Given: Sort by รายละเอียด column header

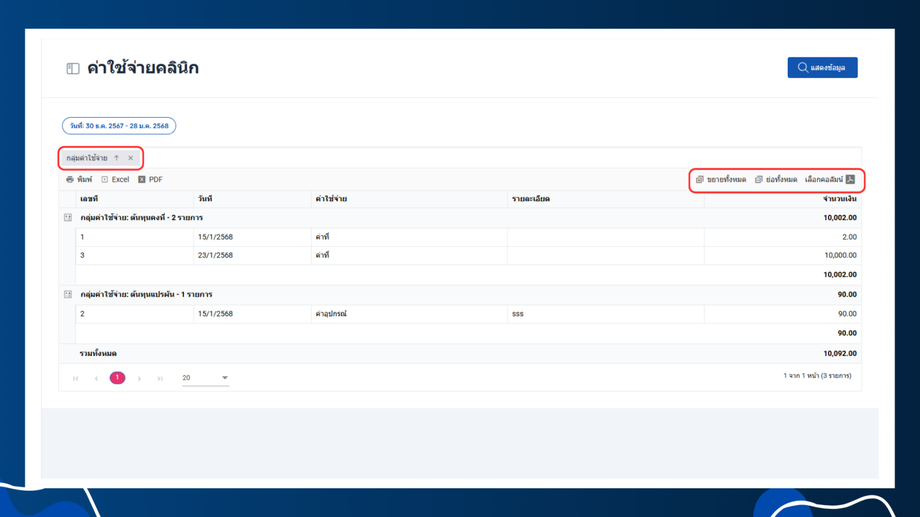Looking at the screenshot, I should tap(606, 199).
